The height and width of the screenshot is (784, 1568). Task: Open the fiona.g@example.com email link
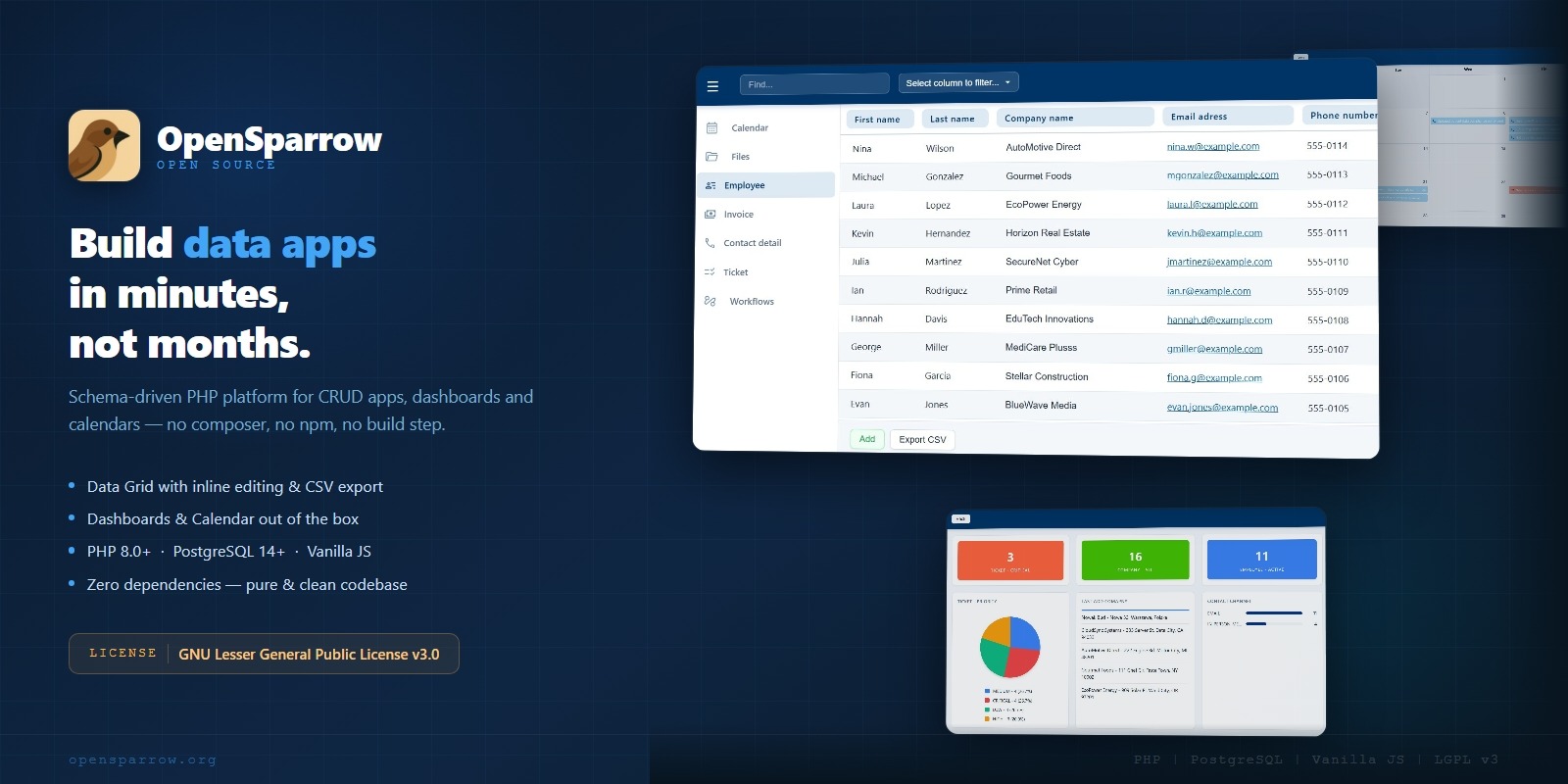coord(1214,378)
